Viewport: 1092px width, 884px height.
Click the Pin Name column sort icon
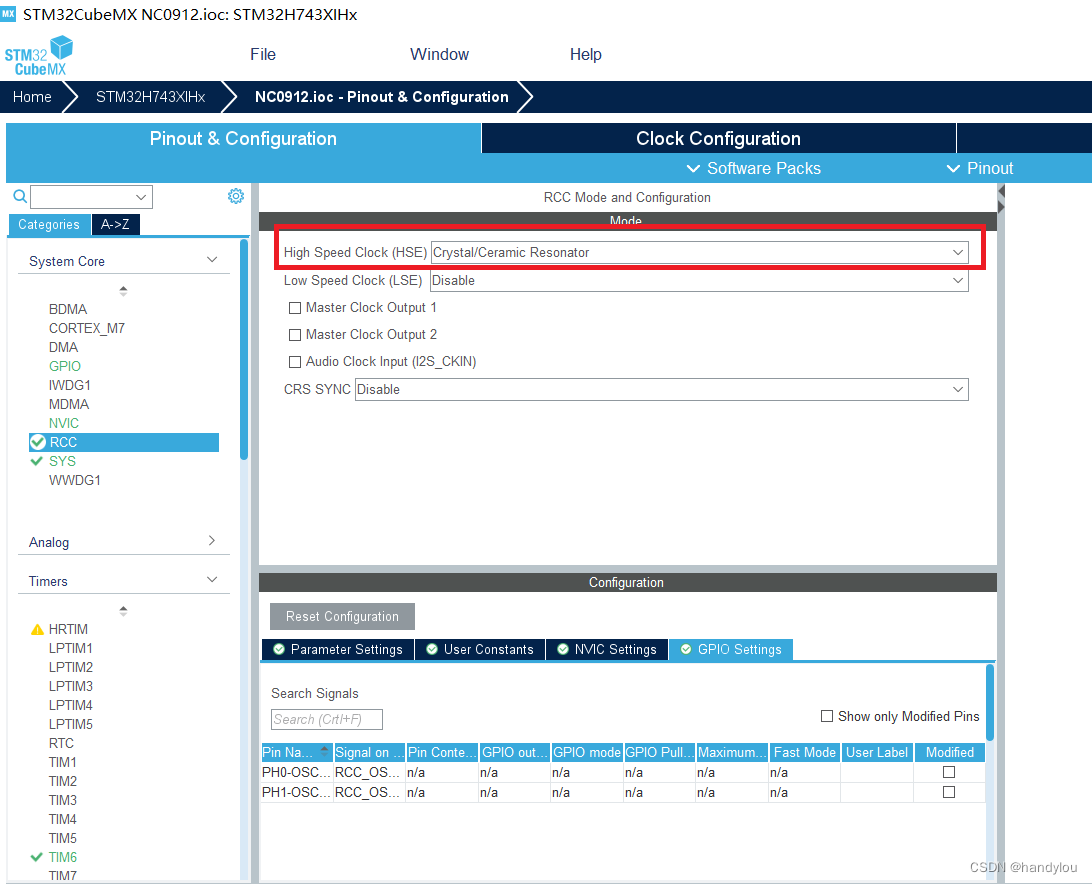click(324, 752)
